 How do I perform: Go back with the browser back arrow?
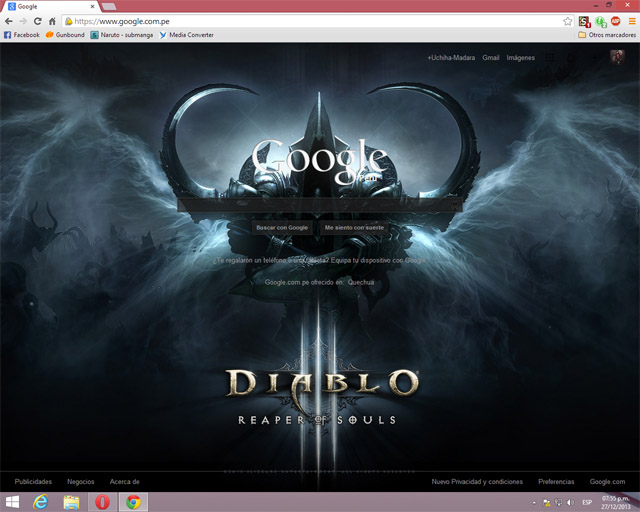click(9, 21)
